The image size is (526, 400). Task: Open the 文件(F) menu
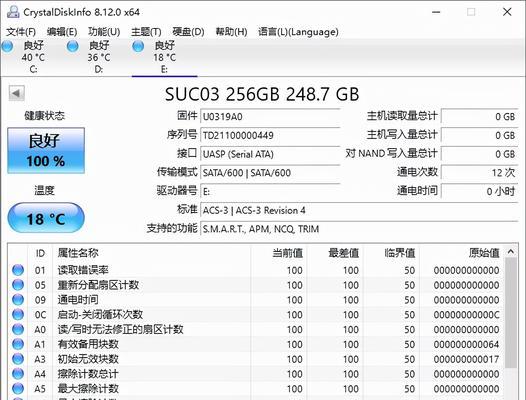point(21,32)
